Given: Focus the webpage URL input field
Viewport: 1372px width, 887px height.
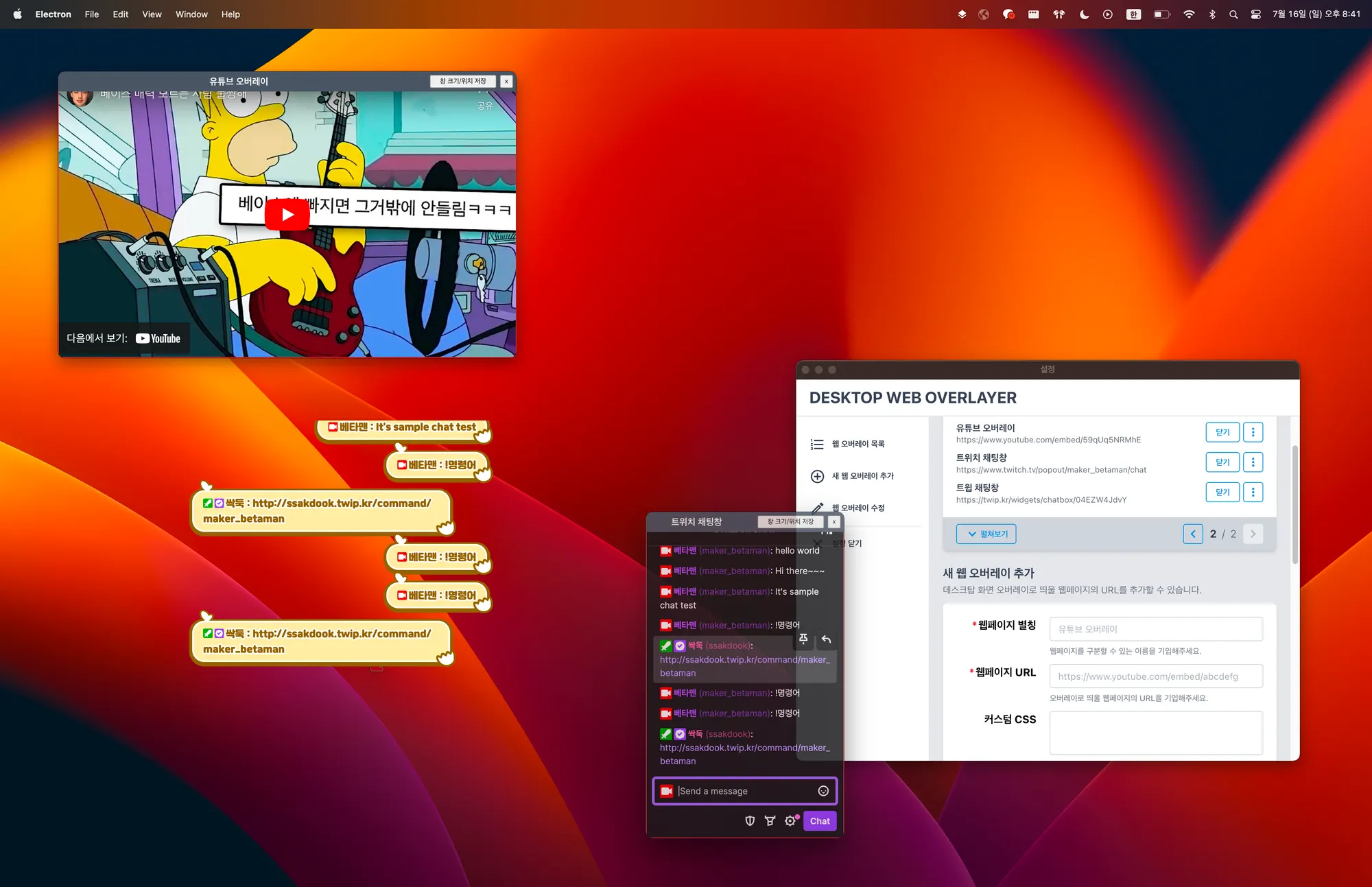Looking at the screenshot, I should click(1155, 676).
